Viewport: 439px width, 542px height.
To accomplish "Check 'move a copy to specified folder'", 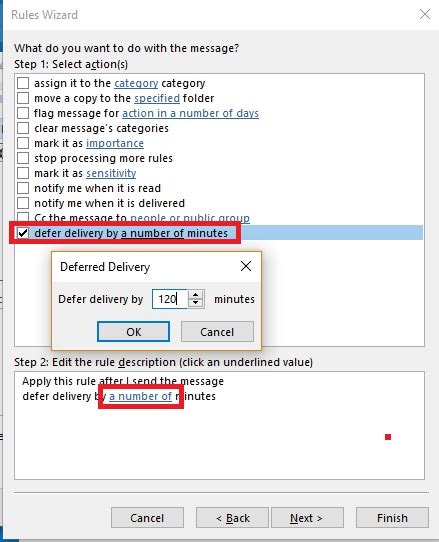I will [x=23, y=98].
